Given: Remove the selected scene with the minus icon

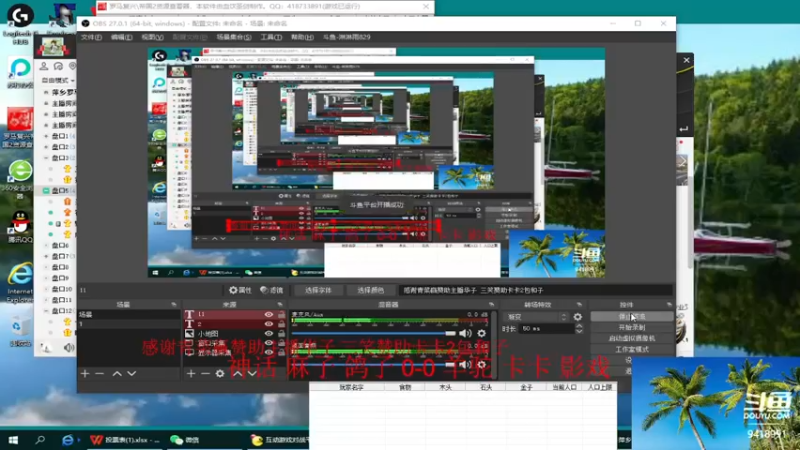Looking at the screenshot, I should click(x=99, y=373).
